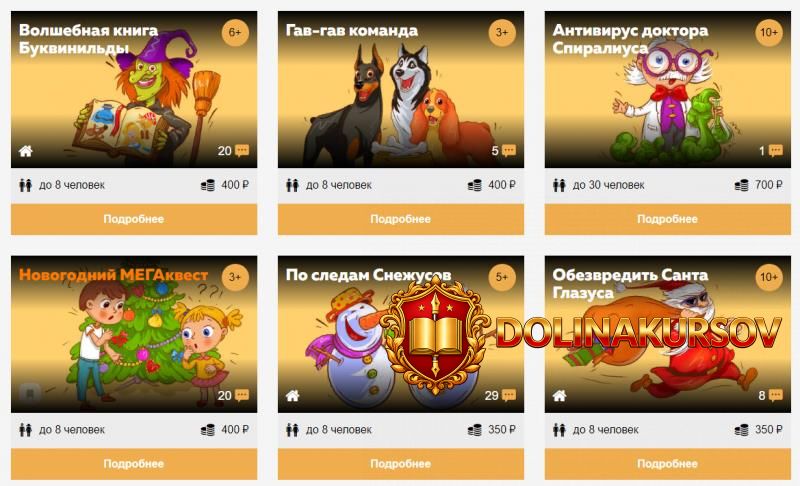Click home icon on Волшебная книга Буквинильды card
800x486 pixels.
point(26,151)
